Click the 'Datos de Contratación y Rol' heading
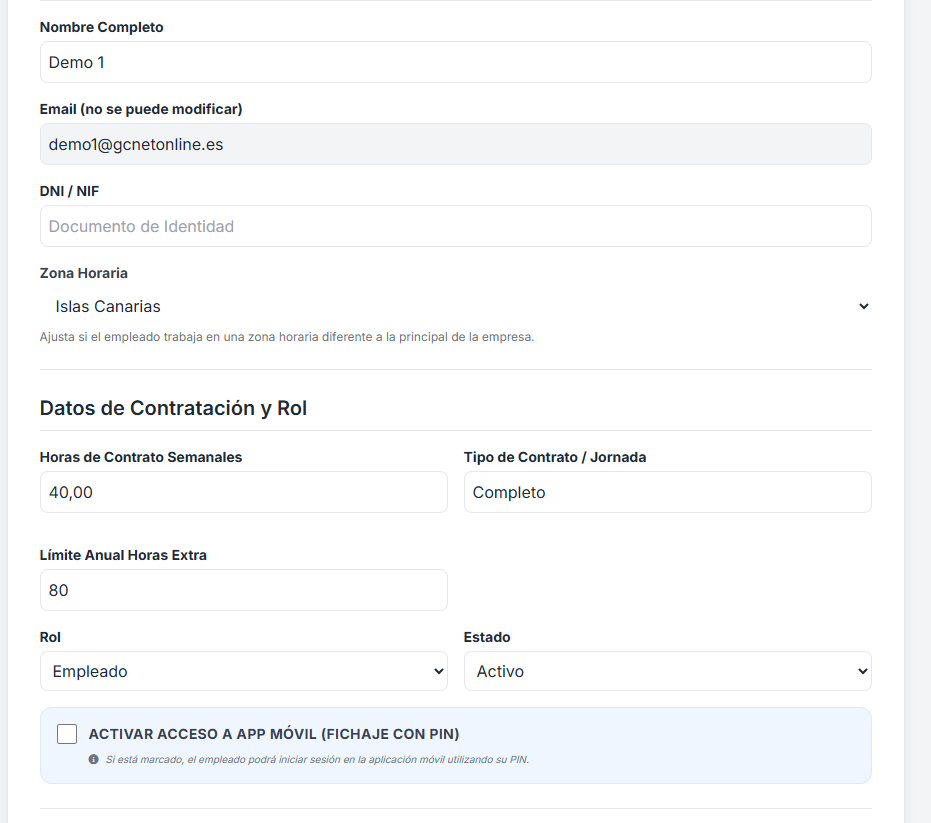931x823 pixels. [x=173, y=408]
